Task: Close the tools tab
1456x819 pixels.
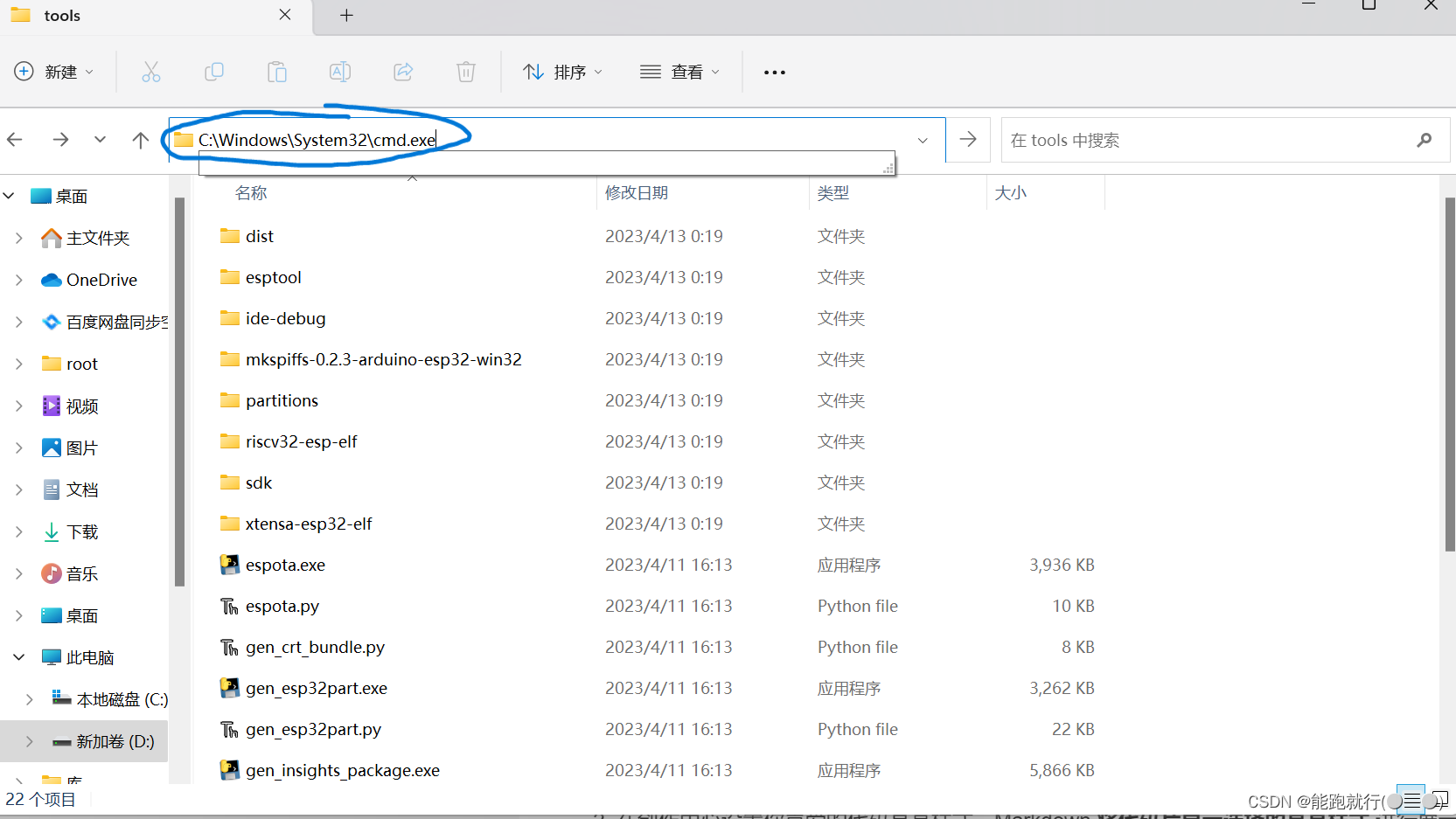Action: pyautogui.click(x=285, y=15)
